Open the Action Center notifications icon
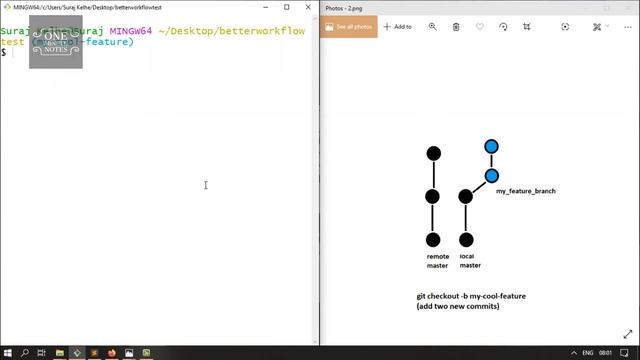Viewport: 640px width, 360px height. click(x=624, y=353)
